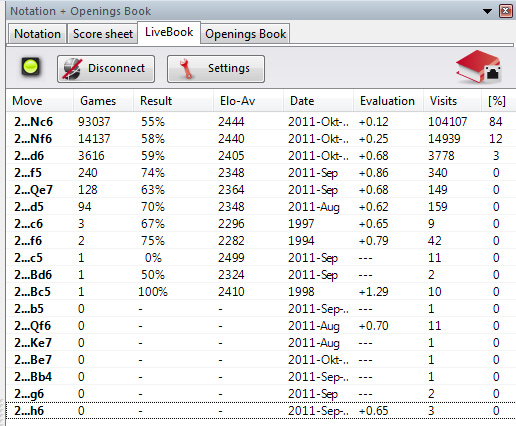Click the +0.86 evaluation cell
The width and height of the screenshot is (516, 426).
(373, 173)
